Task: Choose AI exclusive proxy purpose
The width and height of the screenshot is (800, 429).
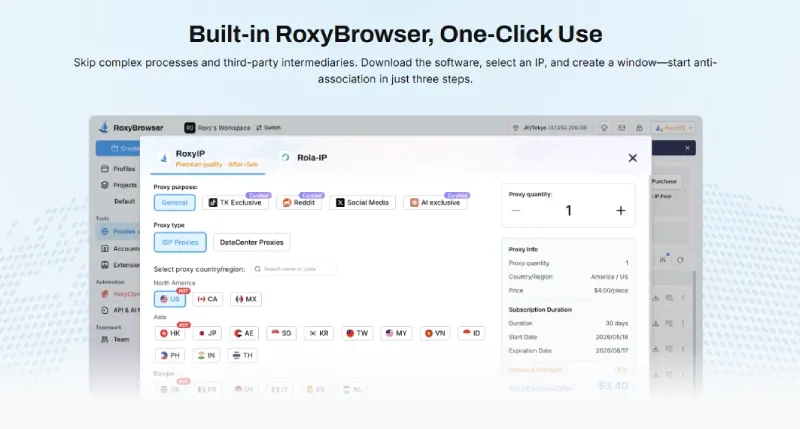Action: coord(435,203)
